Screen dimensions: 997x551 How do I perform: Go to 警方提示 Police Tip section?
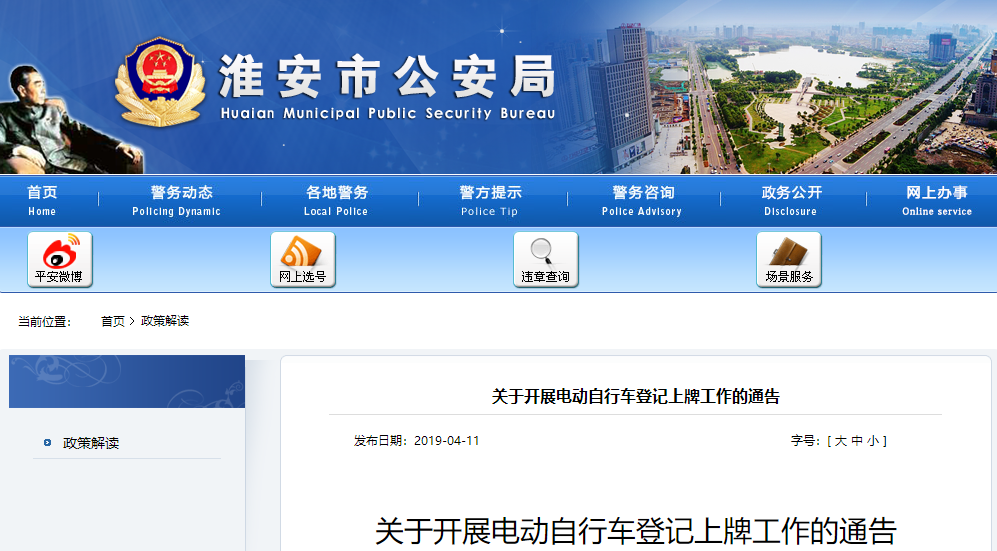(x=490, y=200)
